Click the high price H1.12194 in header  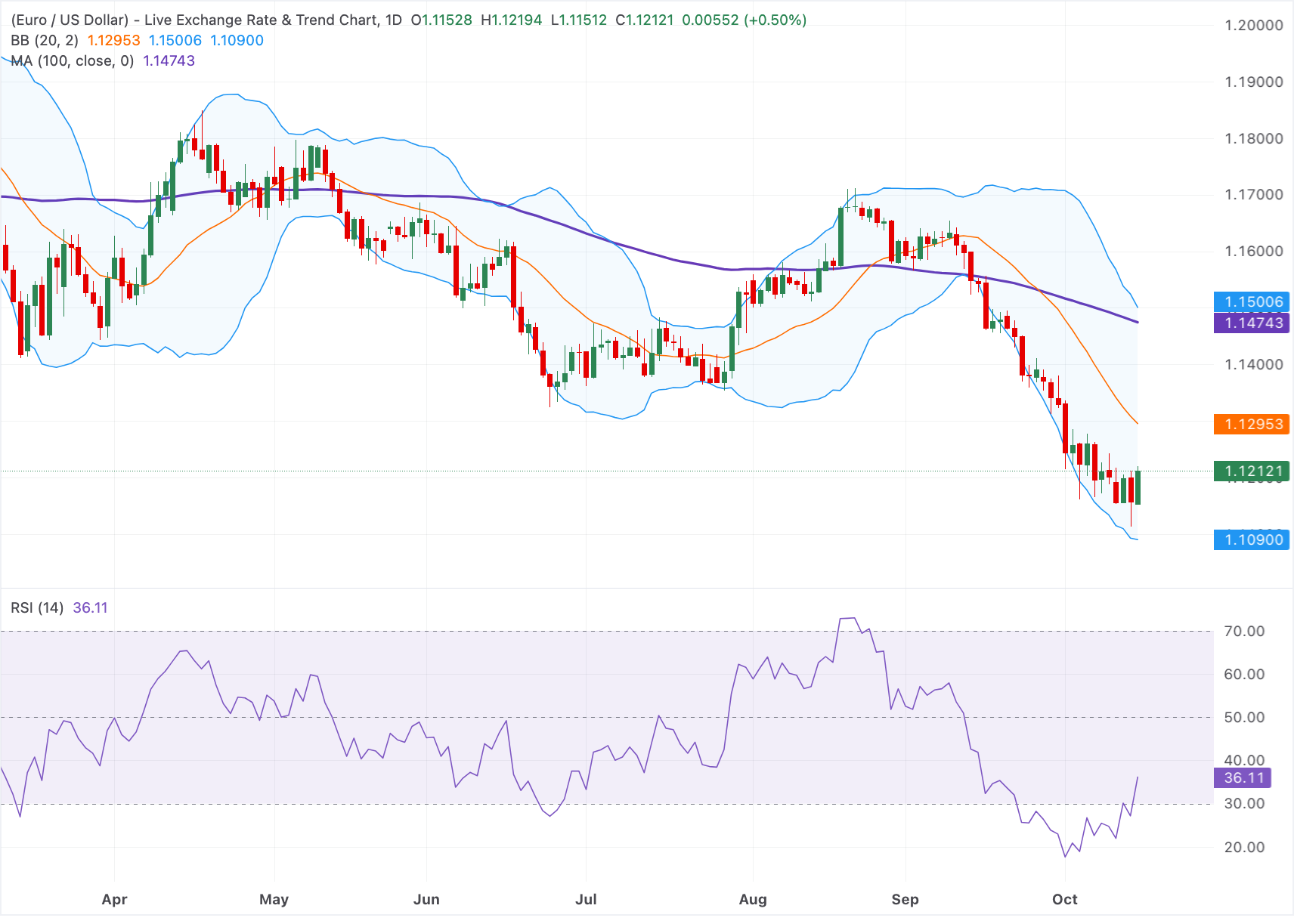tap(512, 20)
